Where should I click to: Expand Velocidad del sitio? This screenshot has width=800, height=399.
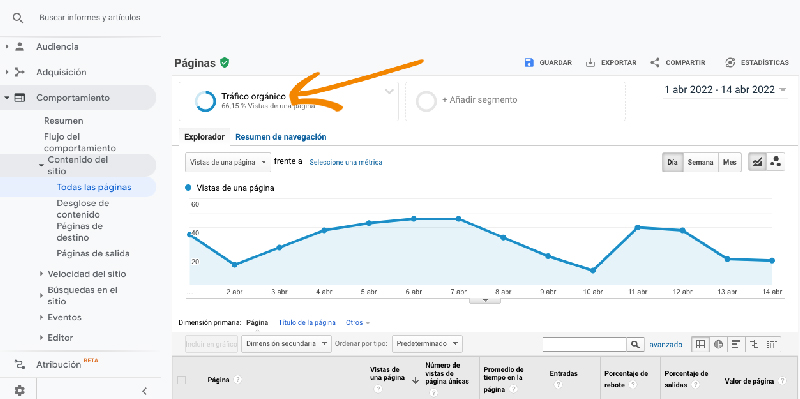(x=41, y=274)
